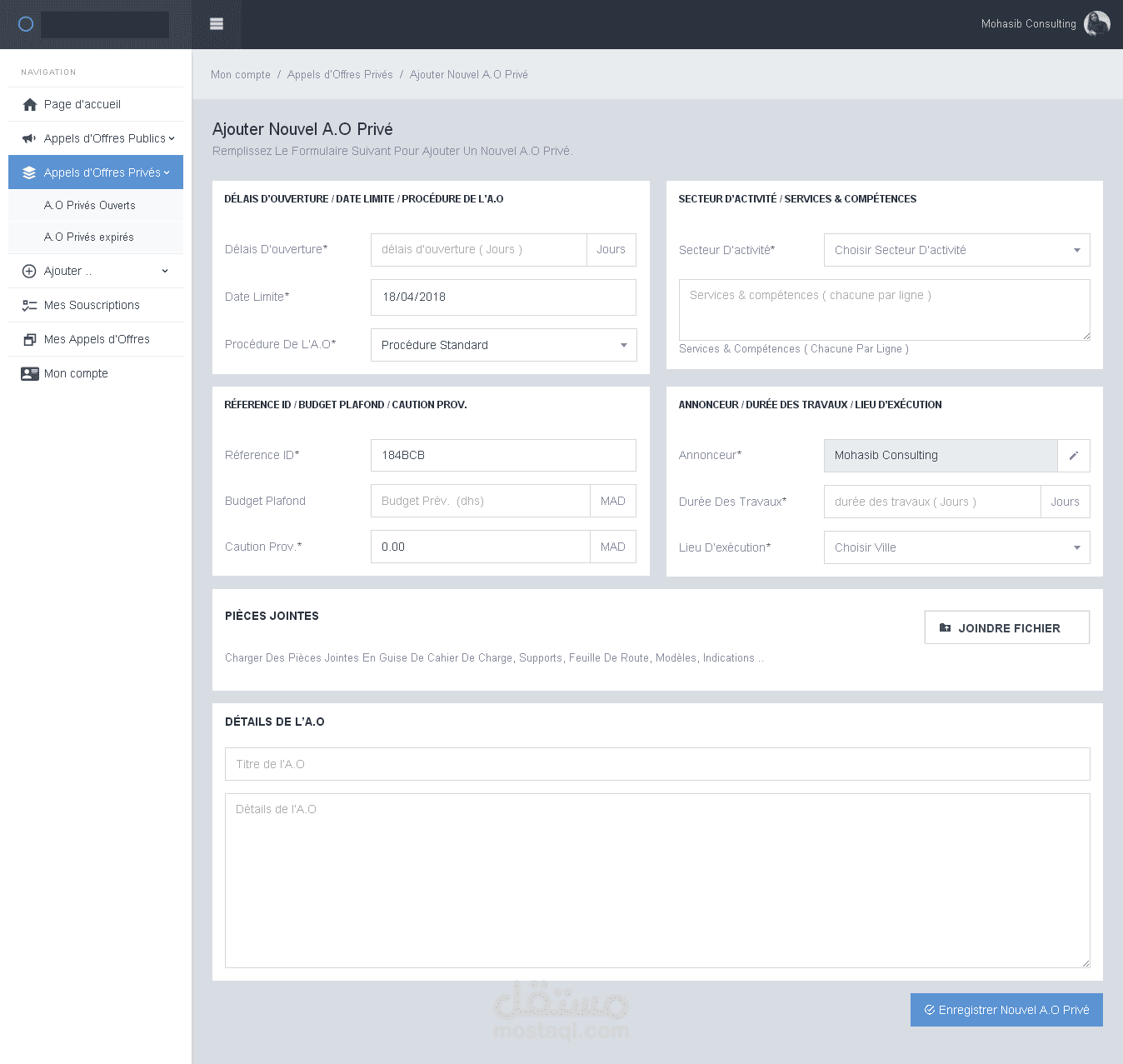Click the JOINDRE FICHIER button
1123x1064 pixels.
point(1007,627)
